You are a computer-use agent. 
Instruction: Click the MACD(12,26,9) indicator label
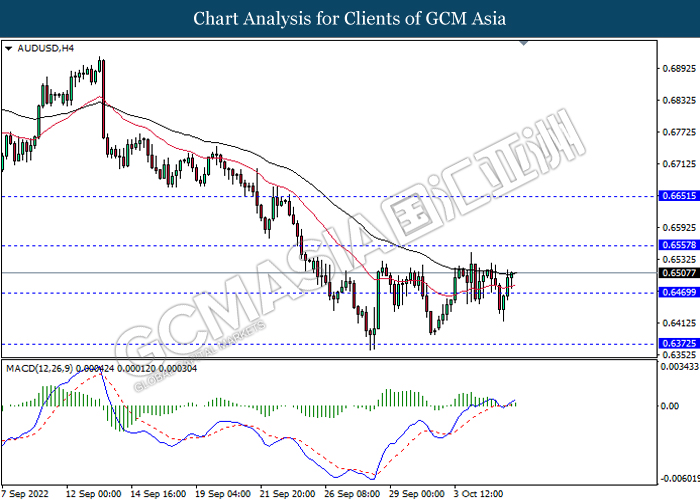(39, 369)
